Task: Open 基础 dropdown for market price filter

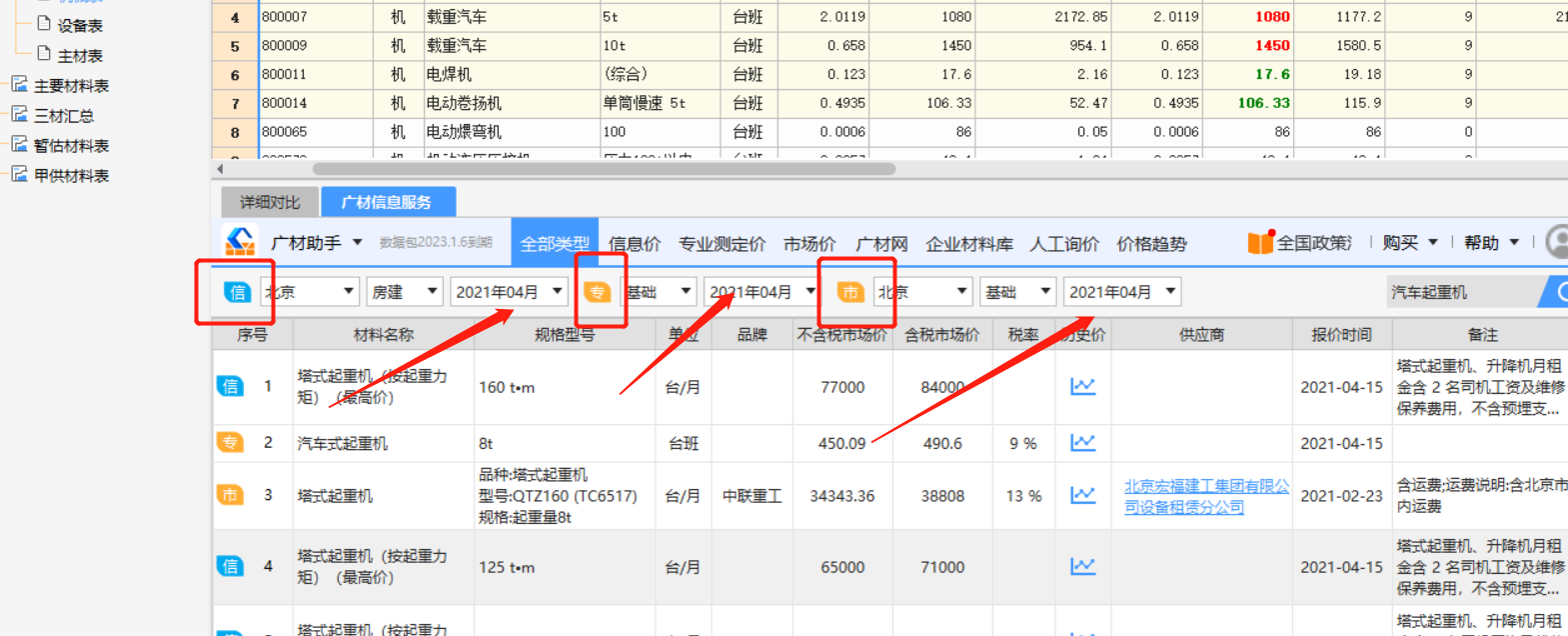Action: point(1017,292)
